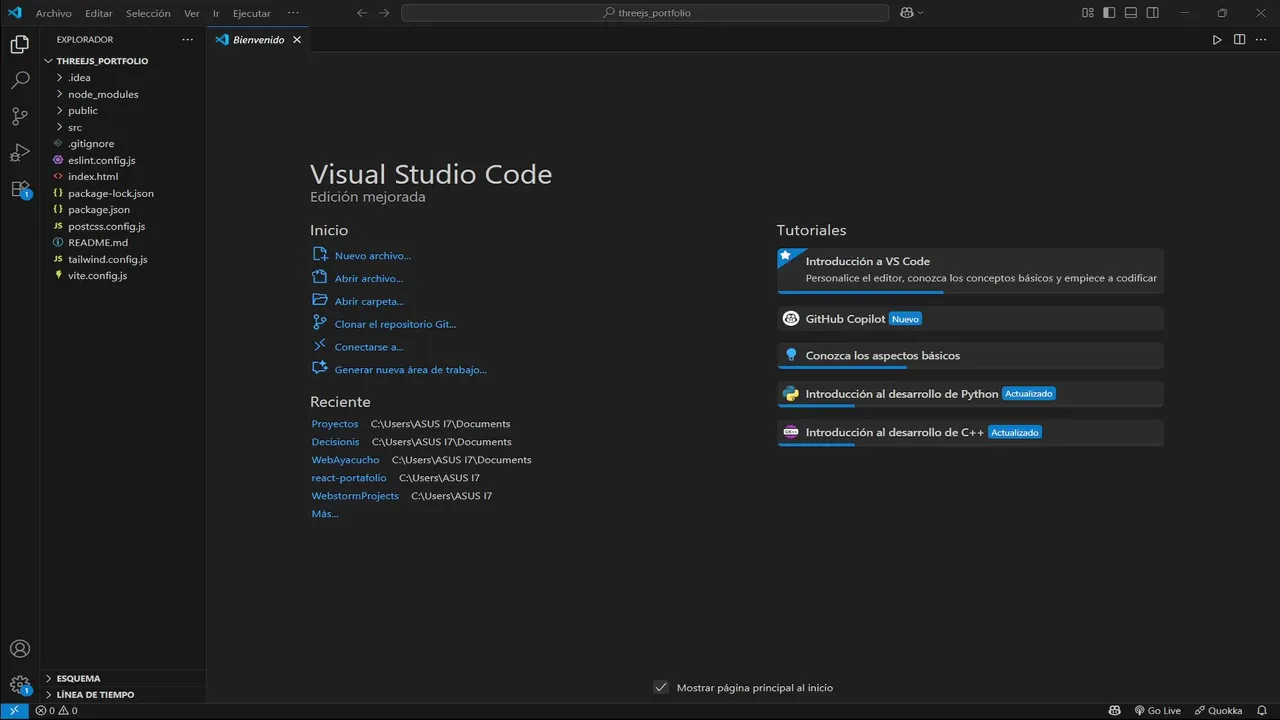Split the editor to the right

[x=1239, y=40]
